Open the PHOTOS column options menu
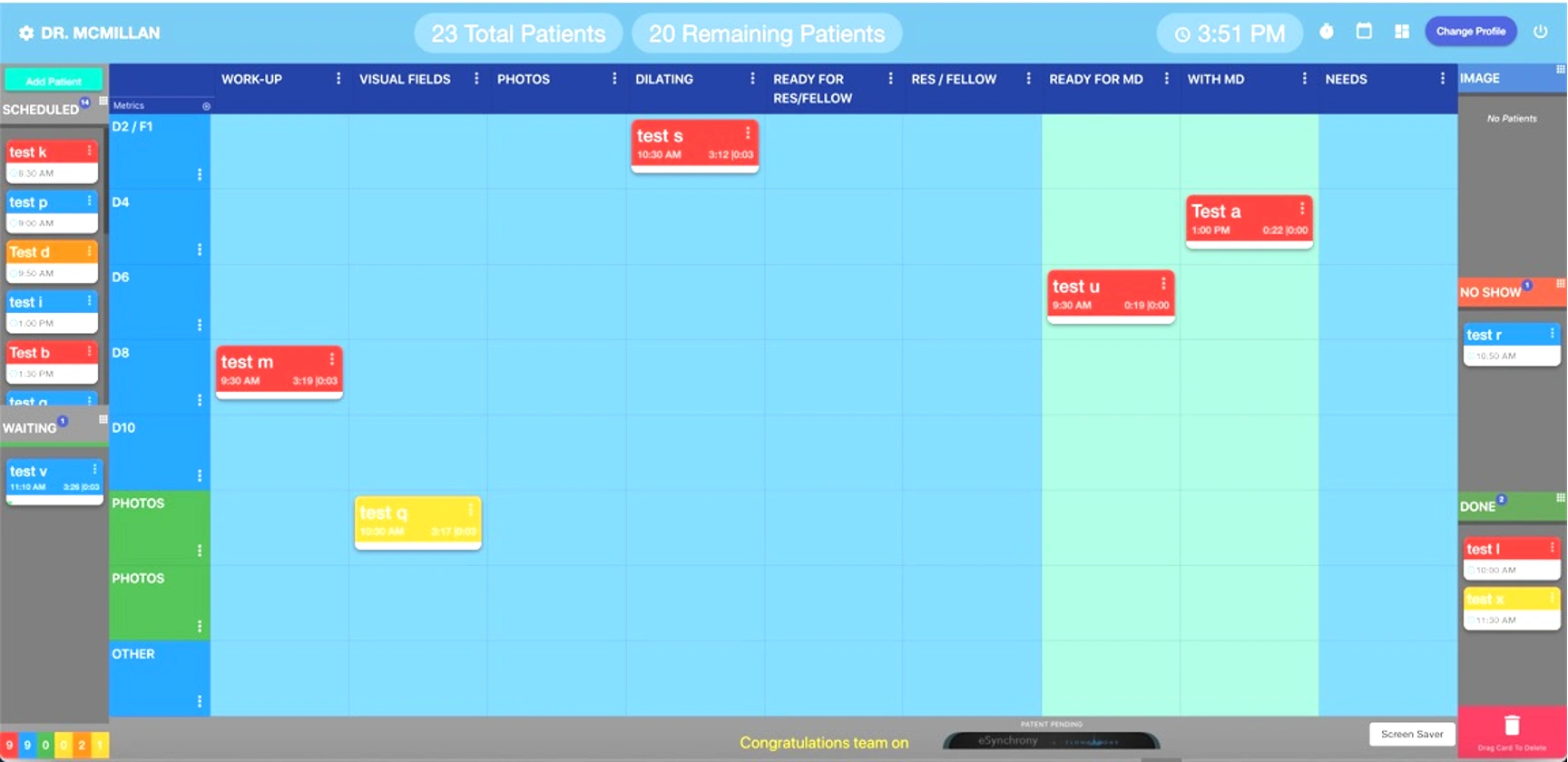The height and width of the screenshot is (762, 1568). (x=614, y=79)
